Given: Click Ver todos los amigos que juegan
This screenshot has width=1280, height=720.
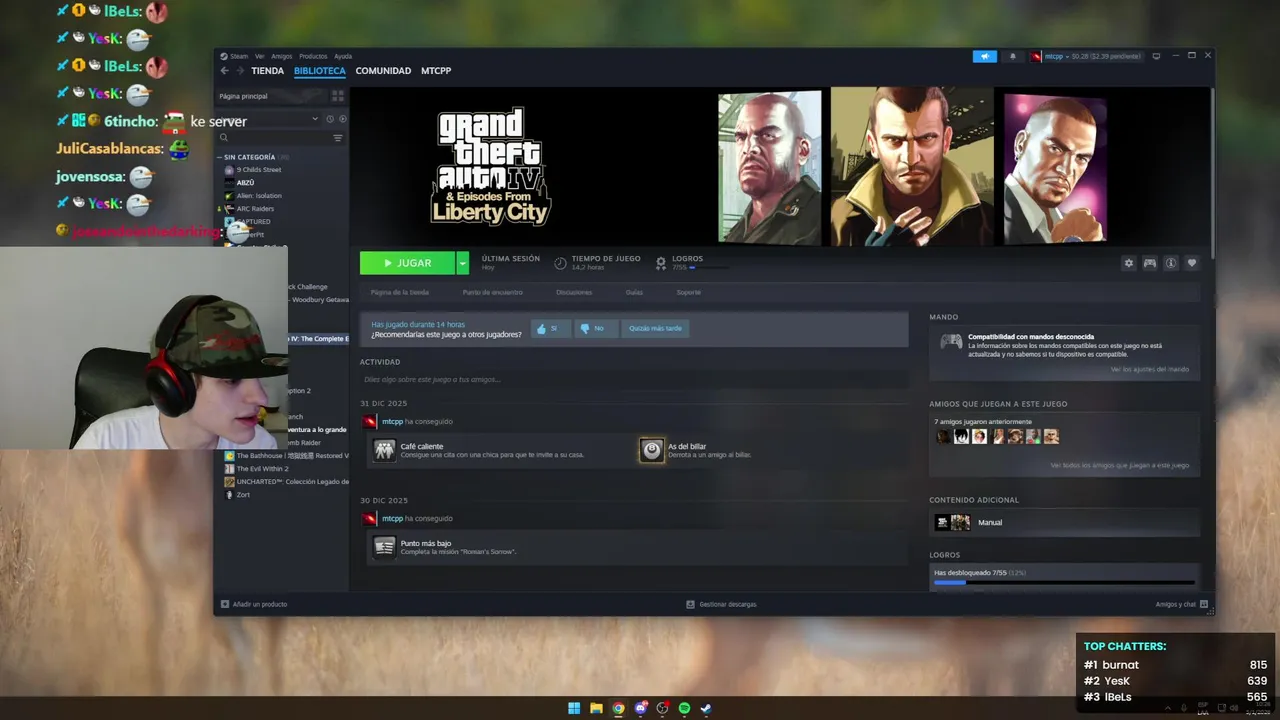Looking at the screenshot, I should pos(1120,465).
